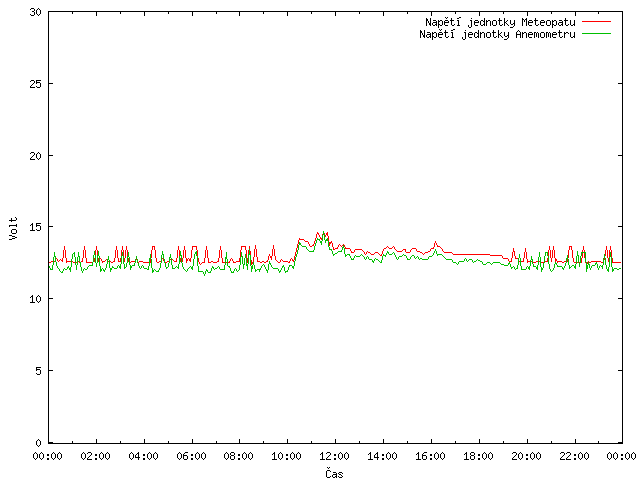The height and width of the screenshot is (480, 640).
Task: Click the legend entry 'Napětí jednotky Anemometru'
Action: tap(497, 34)
